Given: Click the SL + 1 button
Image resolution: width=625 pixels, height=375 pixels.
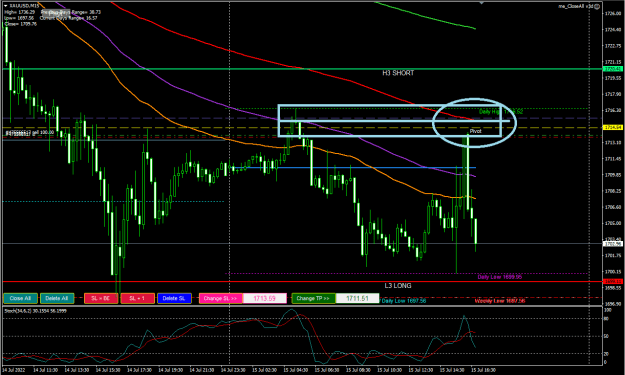Looking at the screenshot, I should (x=138, y=298).
